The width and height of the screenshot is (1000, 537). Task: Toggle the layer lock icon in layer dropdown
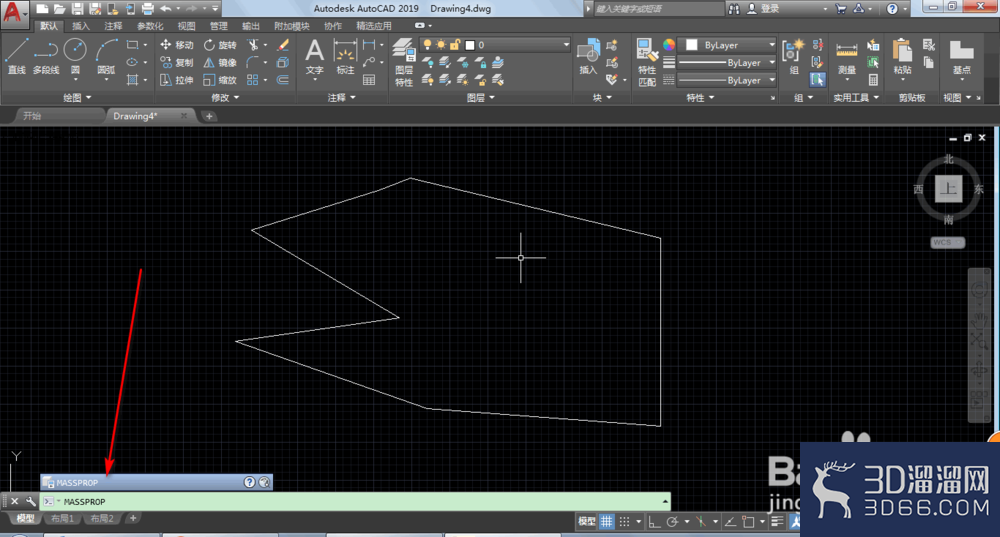pos(455,45)
